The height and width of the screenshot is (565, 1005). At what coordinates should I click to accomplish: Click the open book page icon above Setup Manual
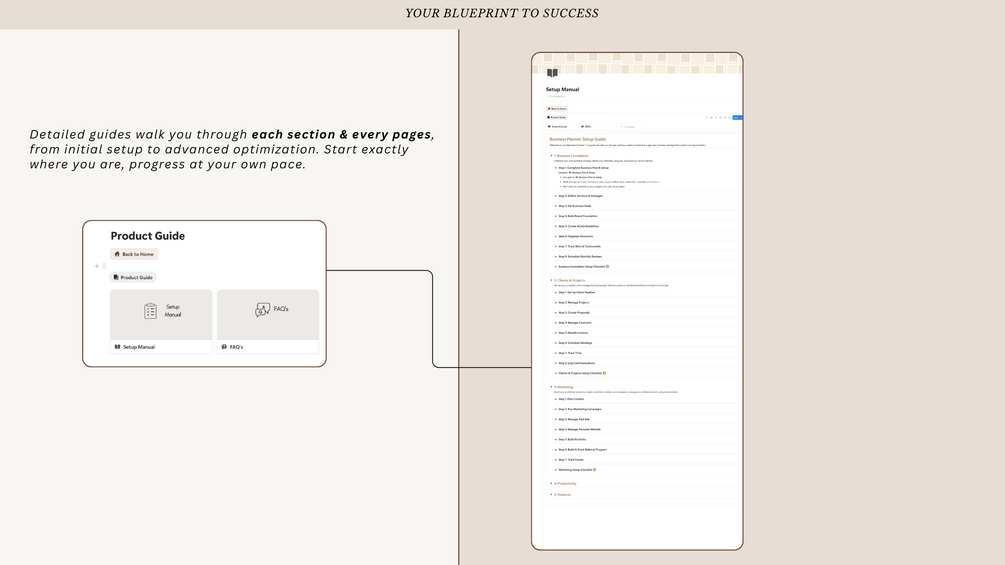(x=552, y=72)
